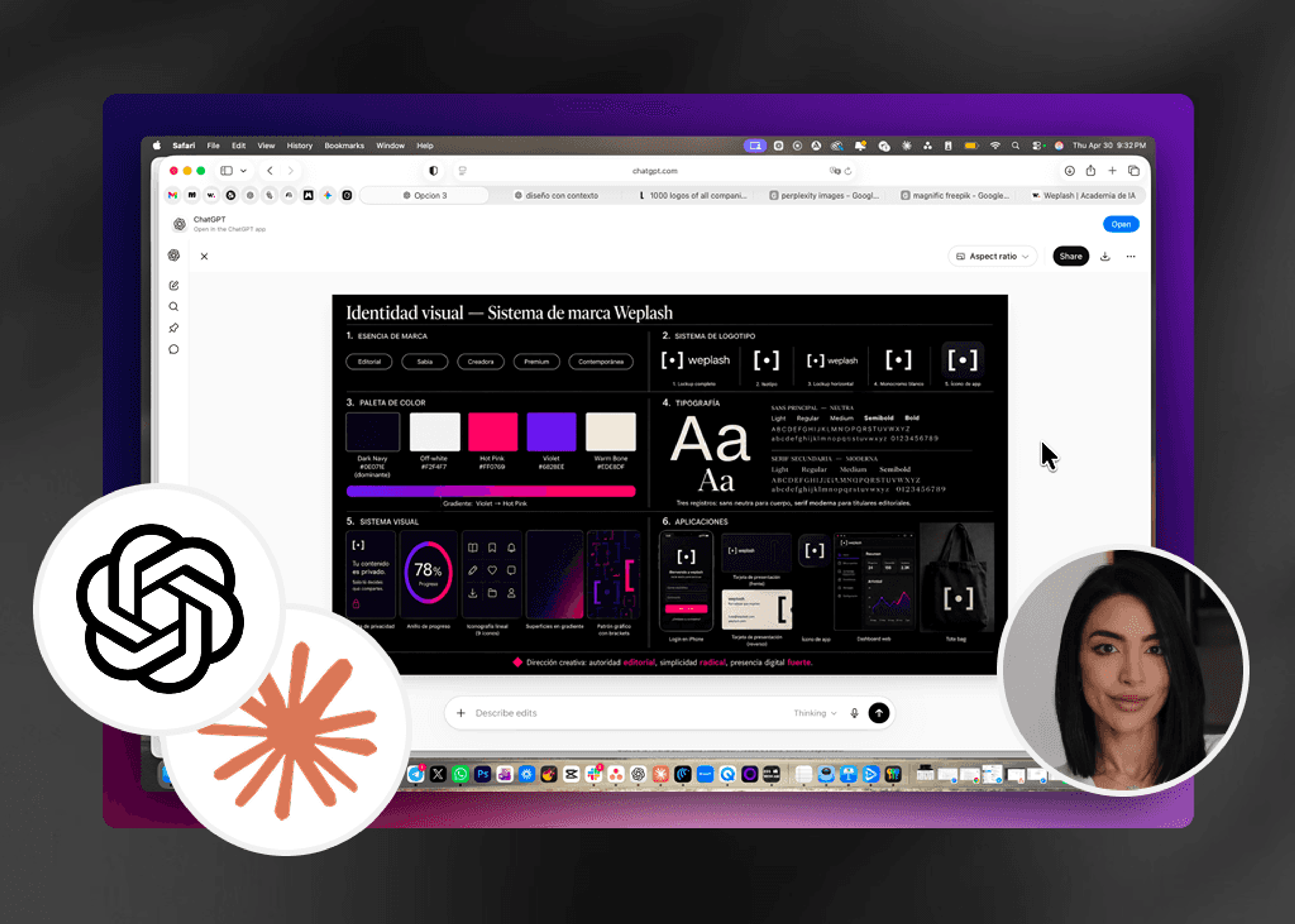Click the pin icon in the ChatGPT sidebar
The width and height of the screenshot is (1295, 924).
click(174, 328)
